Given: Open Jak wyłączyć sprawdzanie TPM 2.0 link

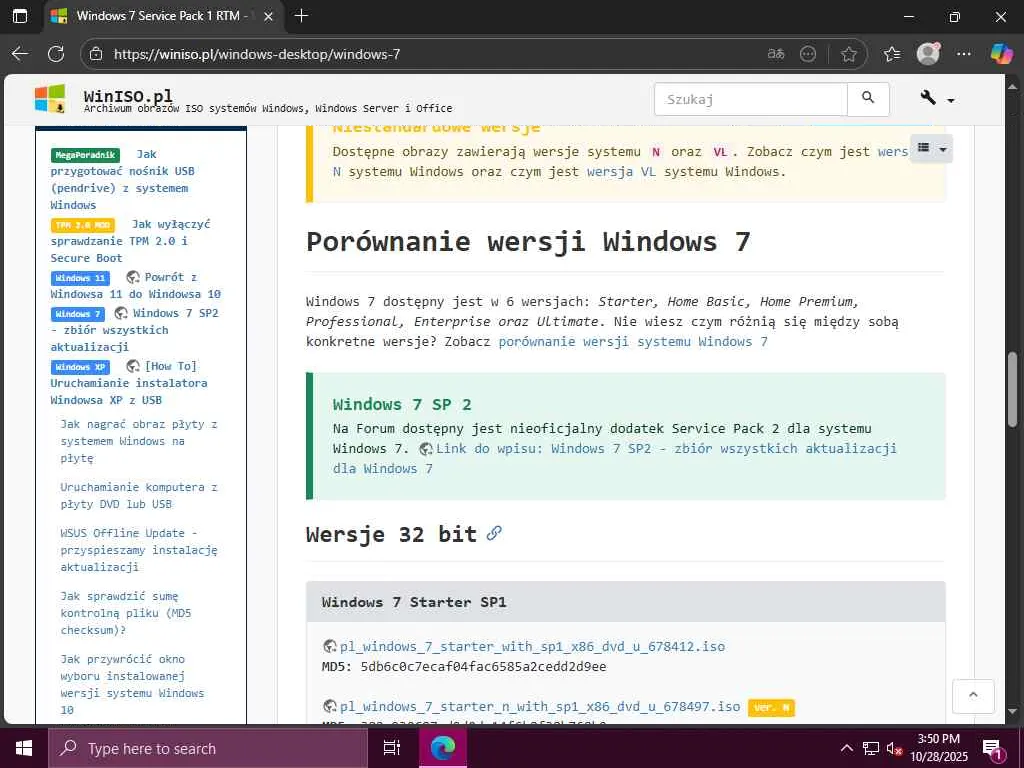Looking at the screenshot, I should point(131,241).
